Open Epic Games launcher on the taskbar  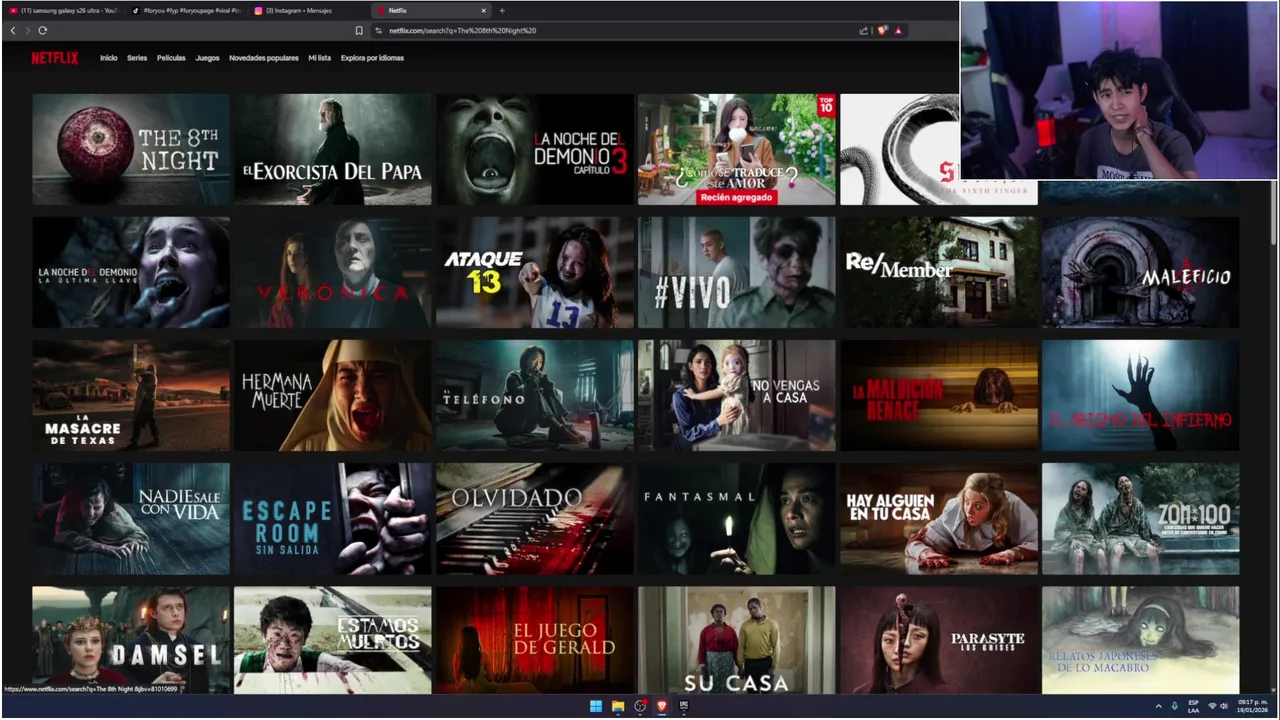(x=684, y=706)
